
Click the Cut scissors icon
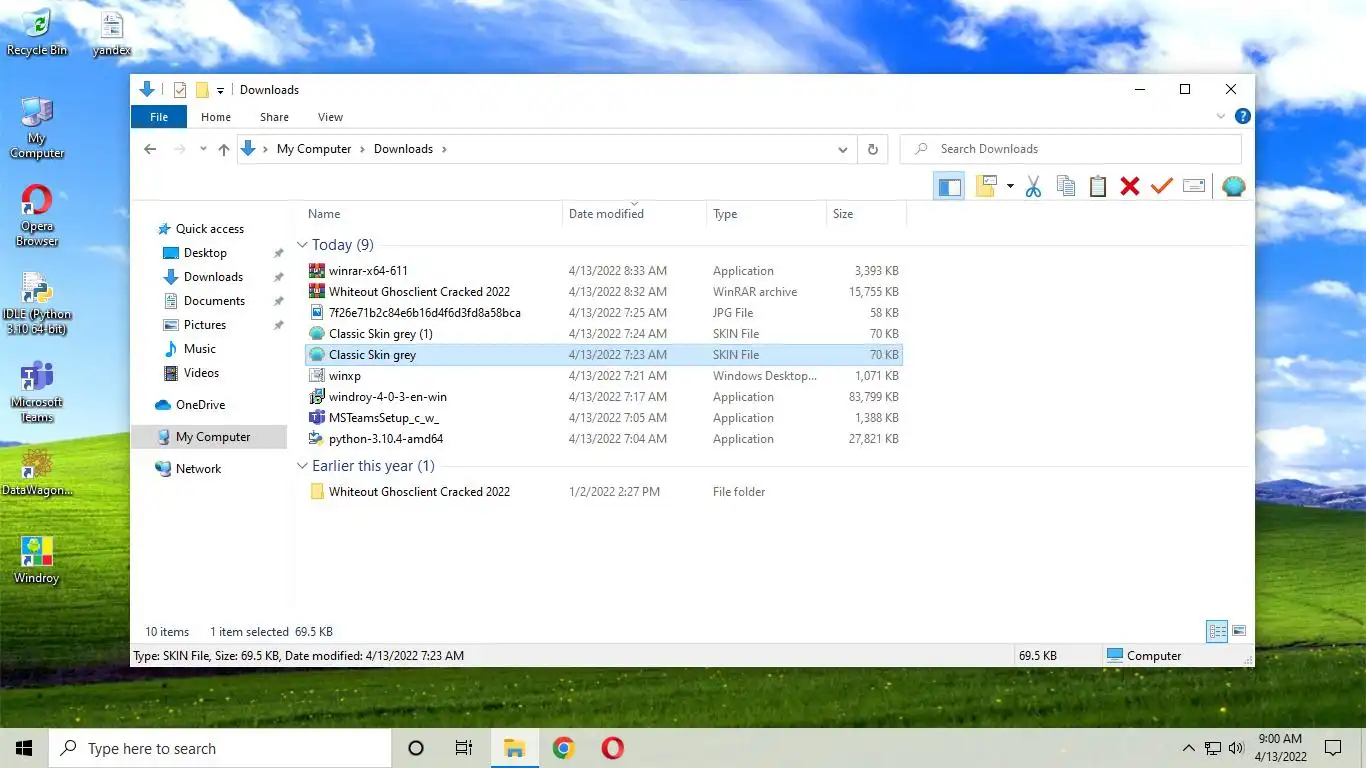click(x=1033, y=186)
